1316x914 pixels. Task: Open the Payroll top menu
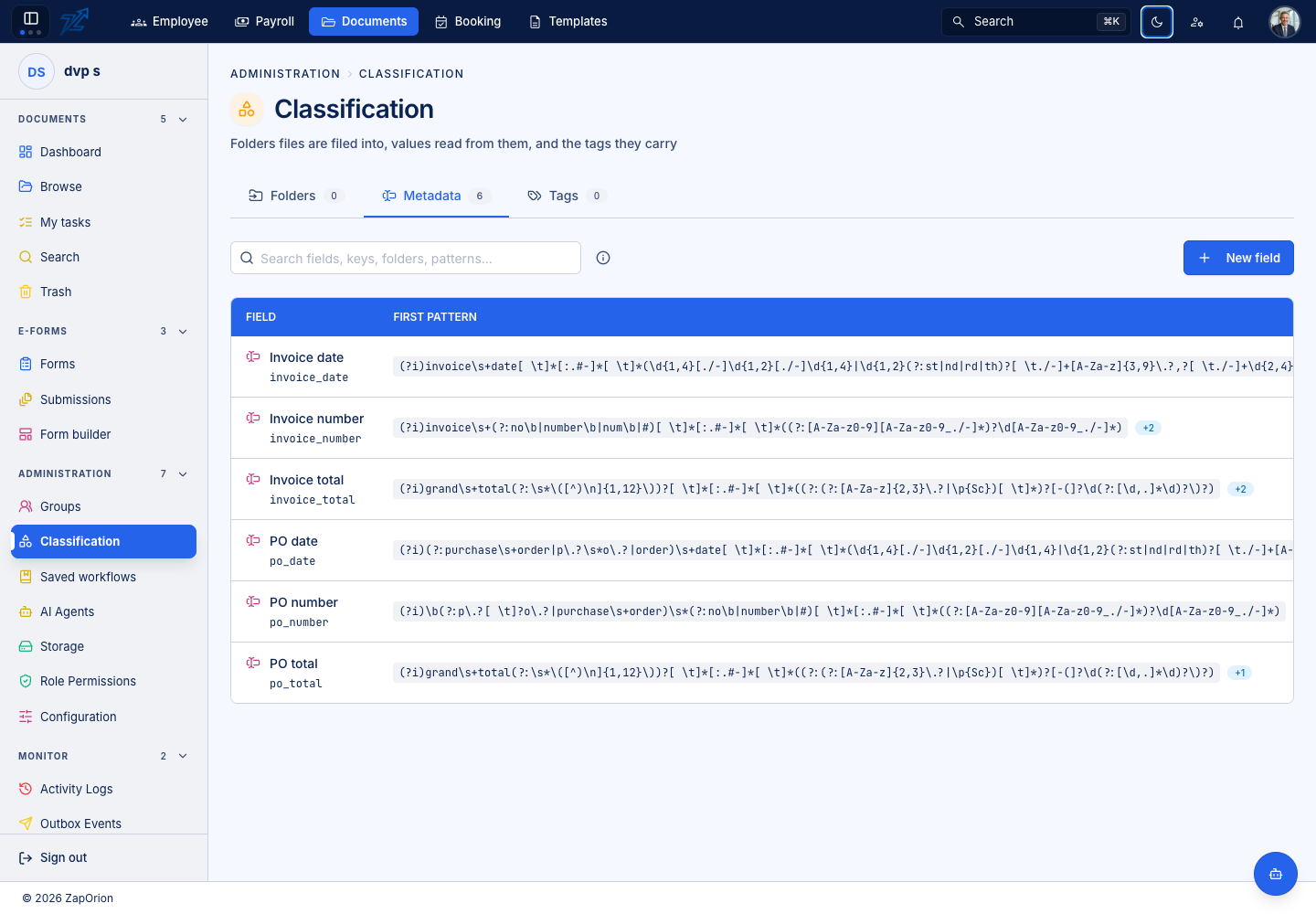[x=264, y=21]
